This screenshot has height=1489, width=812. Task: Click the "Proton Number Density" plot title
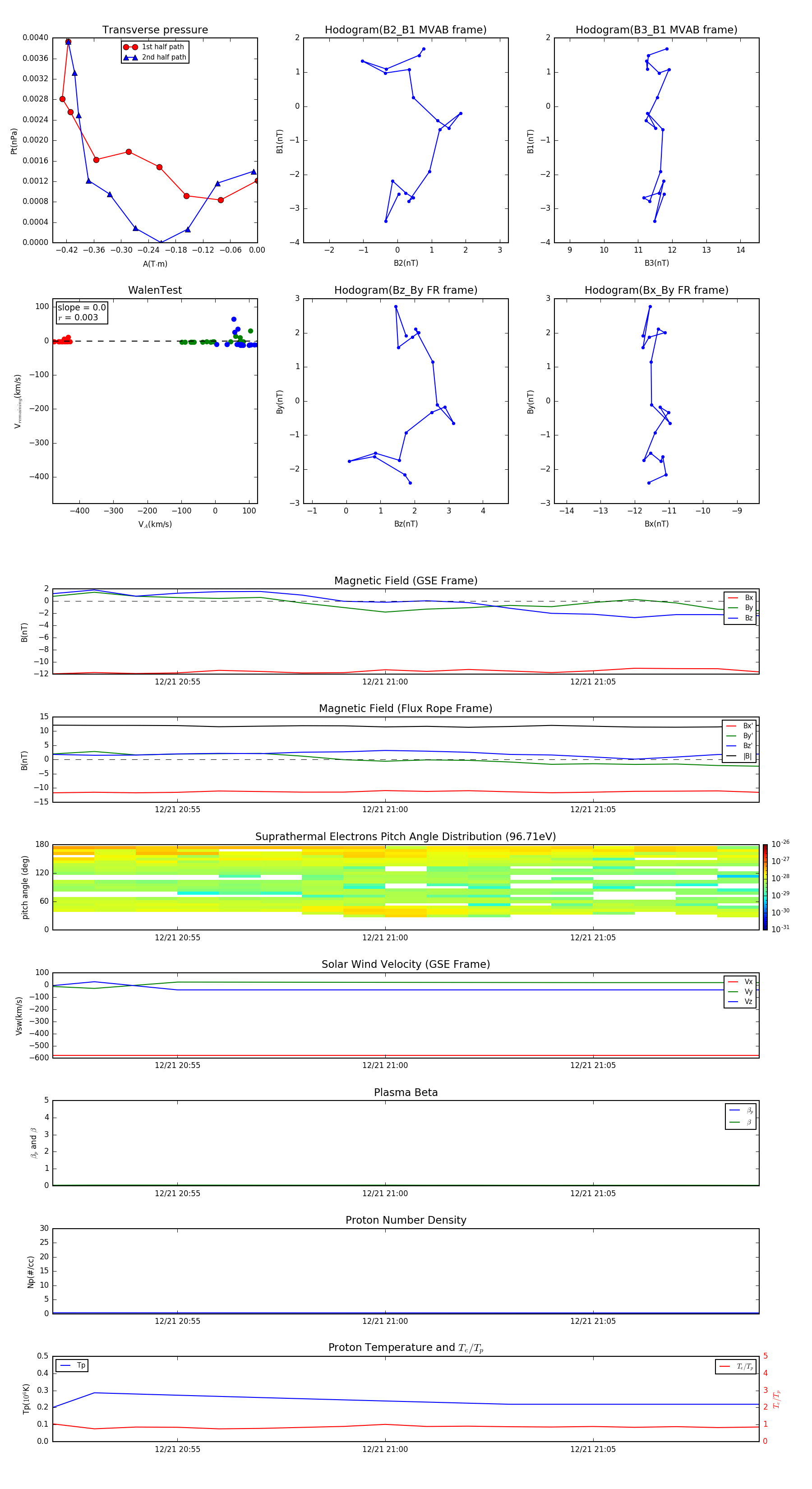click(406, 1220)
